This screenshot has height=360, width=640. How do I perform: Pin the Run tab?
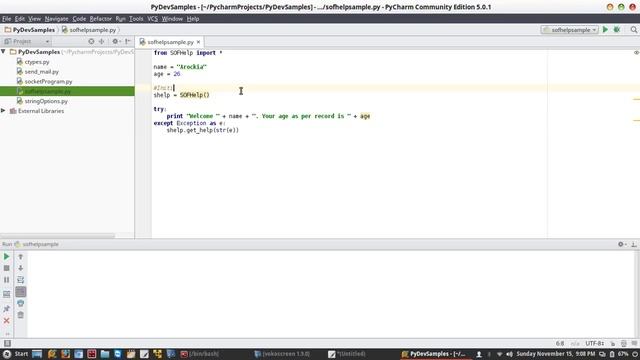pyautogui.click(x=7, y=308)
